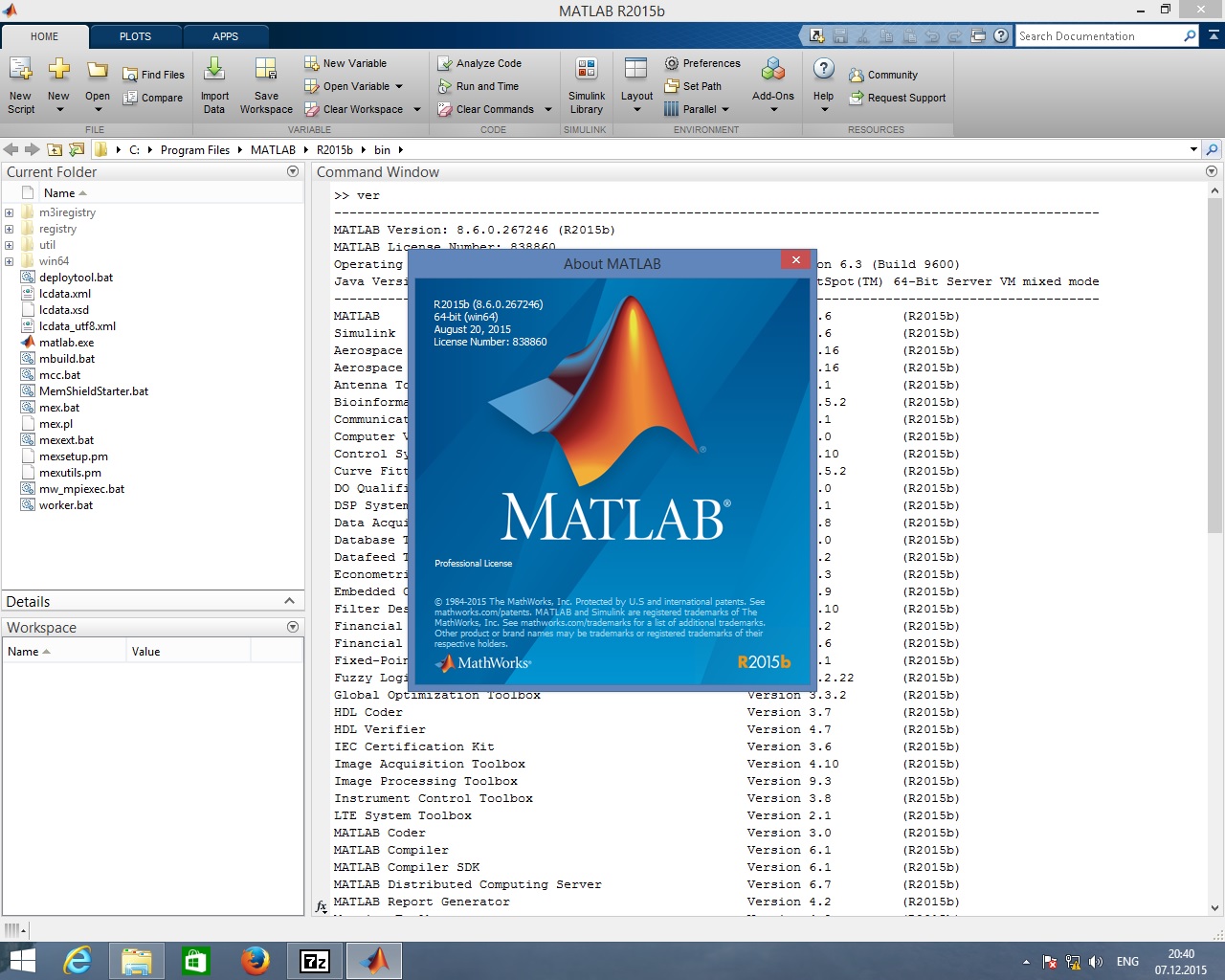This screenshot has width=1225, height=980.
Task: Click Analyze Code
Action: [x=479, y=63]
